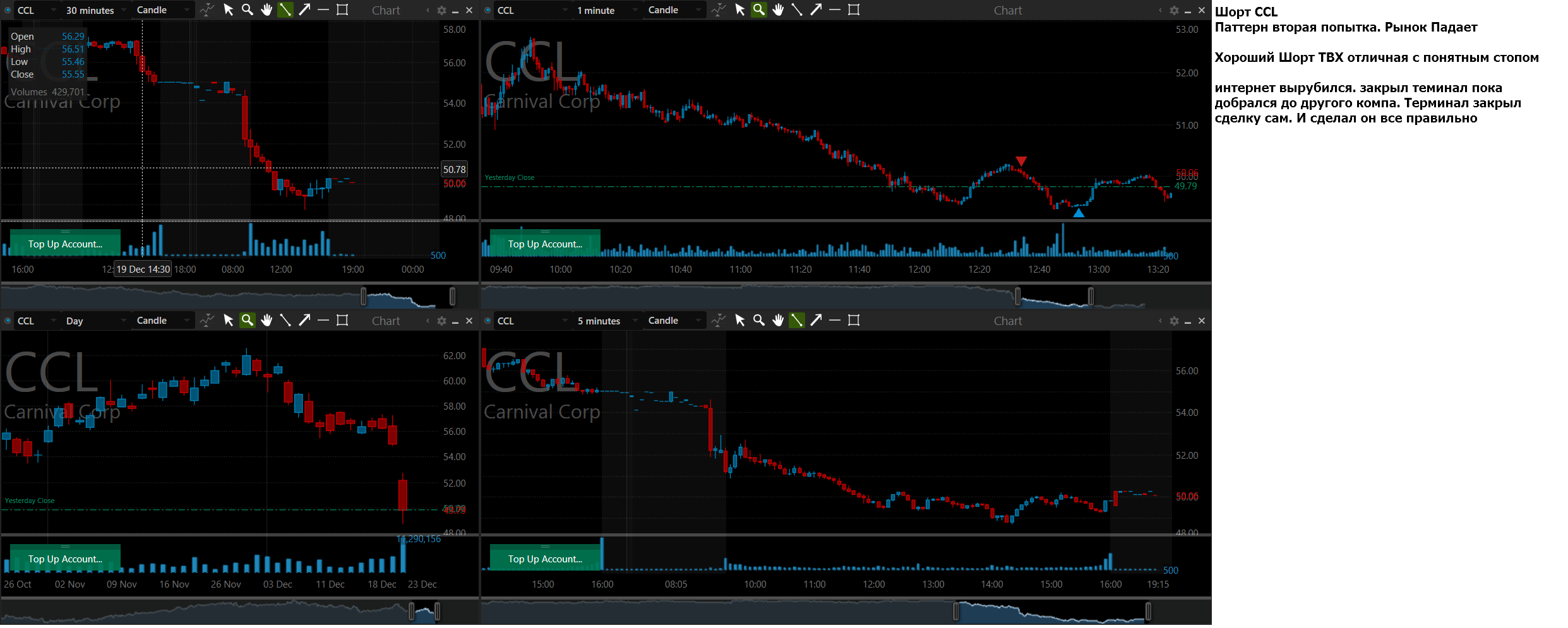The width and height of the screenshot is (1568, 628).
Task: Activate zoom tool in 5 minutes chart
Action: click(759, 321)
